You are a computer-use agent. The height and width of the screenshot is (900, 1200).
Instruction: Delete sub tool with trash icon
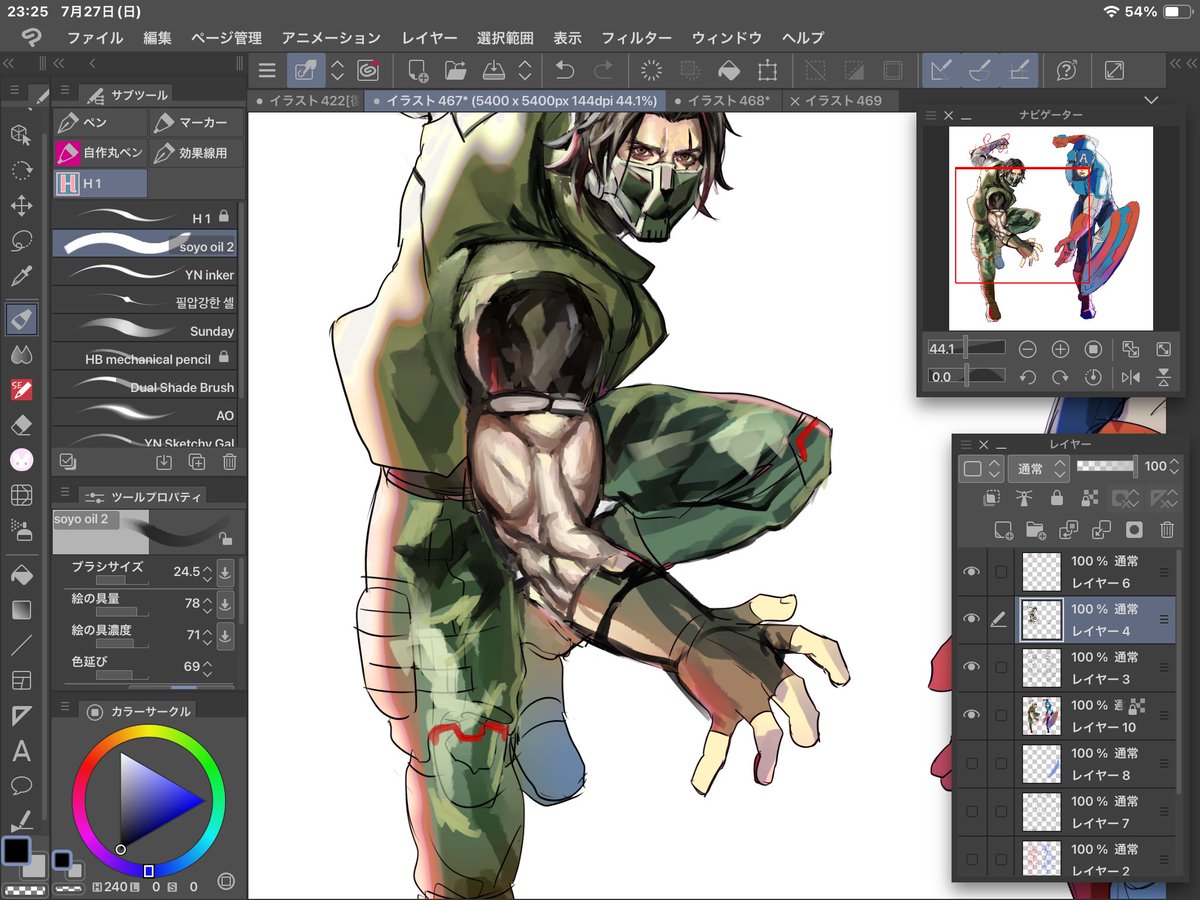tap(229, 461)
